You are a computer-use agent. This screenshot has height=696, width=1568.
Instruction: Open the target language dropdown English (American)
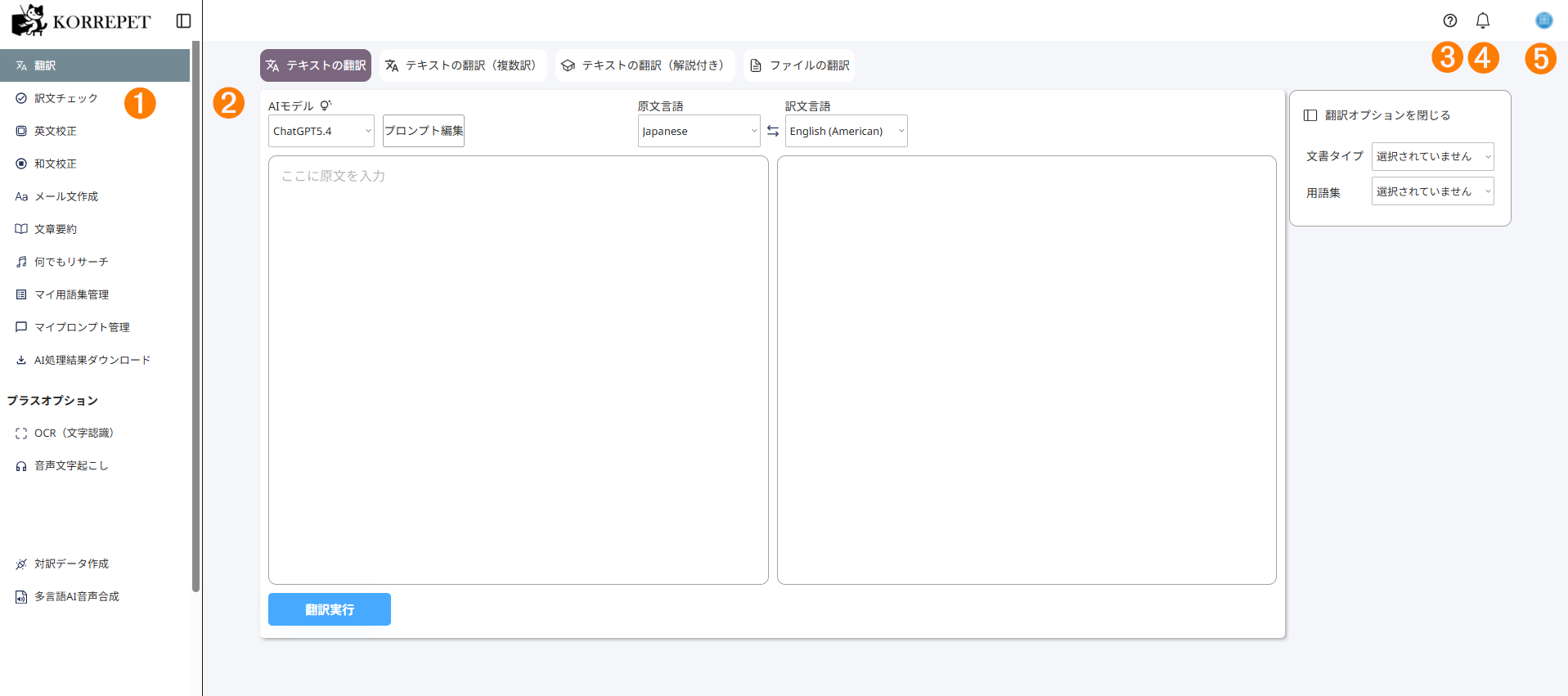tap(847, 131)
